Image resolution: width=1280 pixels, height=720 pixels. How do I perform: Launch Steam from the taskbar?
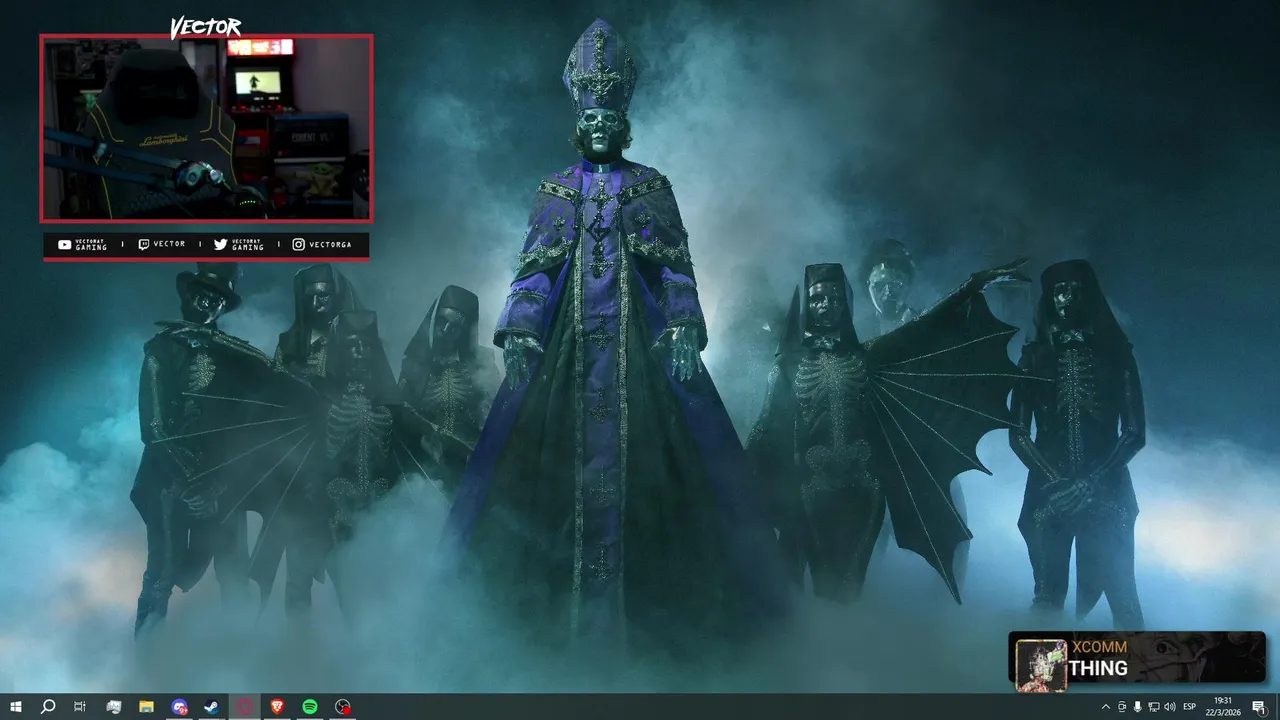click(x=212, y=707)
